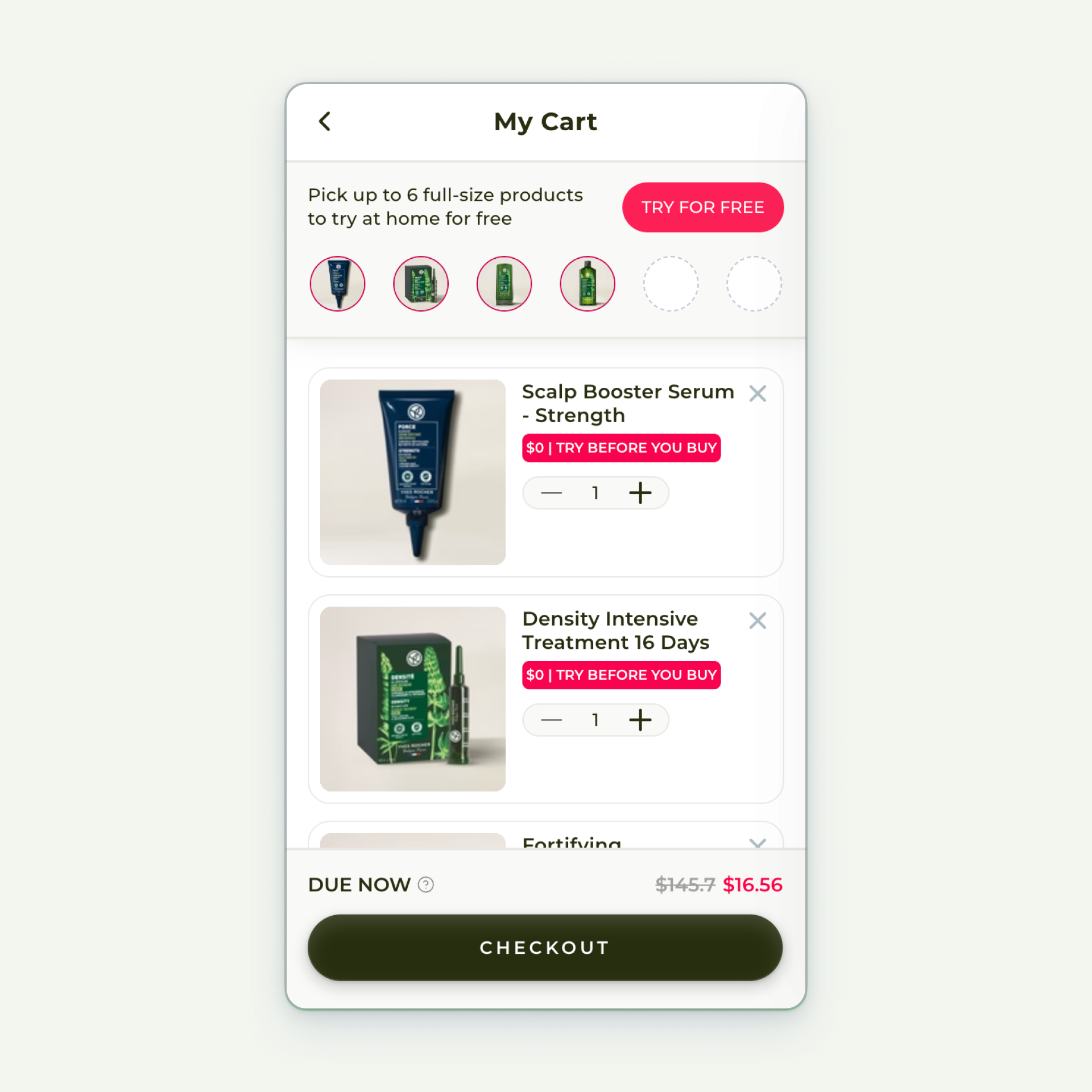Remove Density Intensive Treatment with X icon
This screenshot has height=1092, width=1092.
[758, 621]
